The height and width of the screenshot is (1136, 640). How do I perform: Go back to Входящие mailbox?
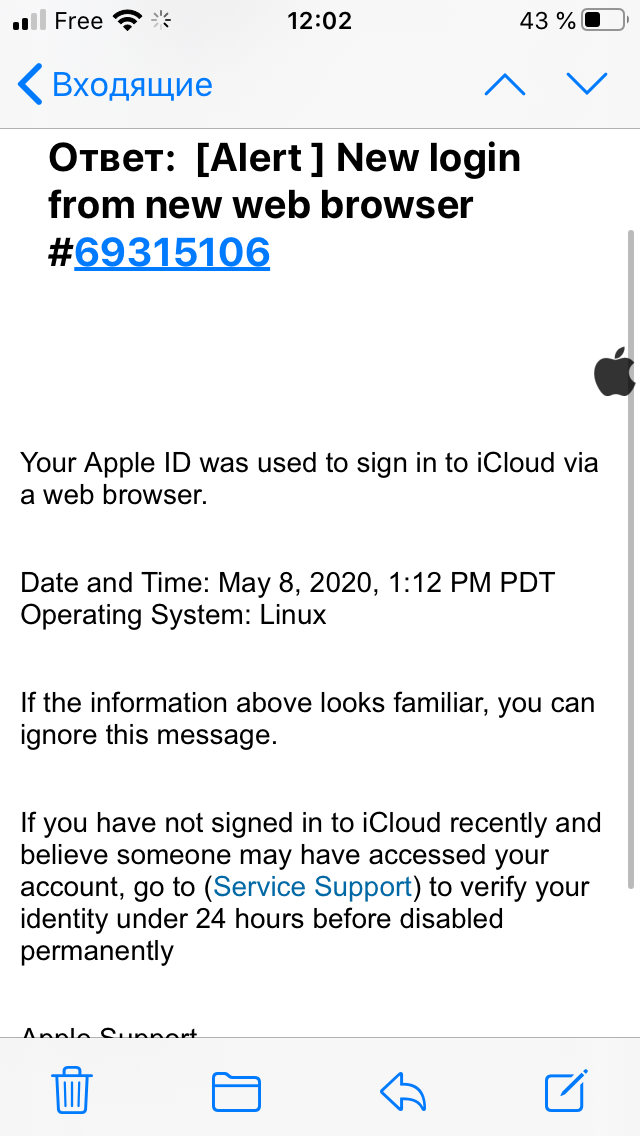131,85
